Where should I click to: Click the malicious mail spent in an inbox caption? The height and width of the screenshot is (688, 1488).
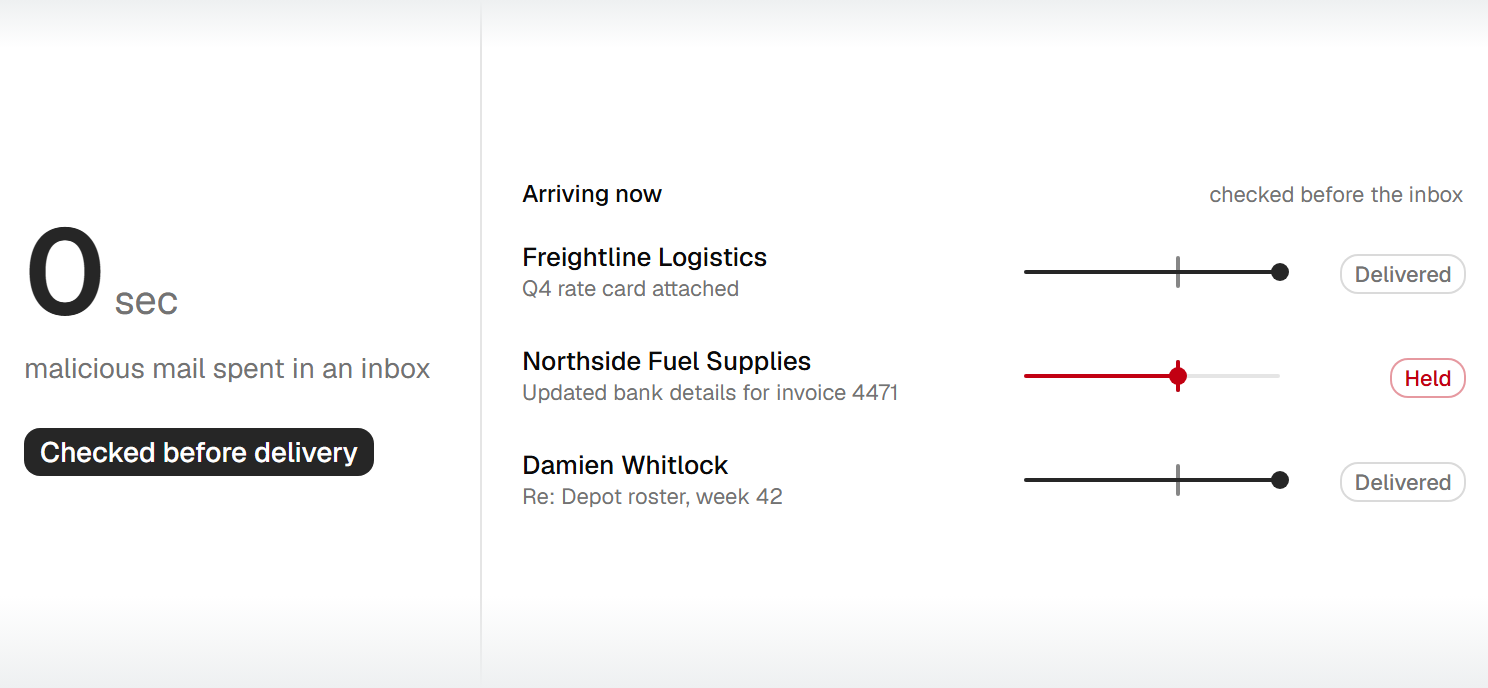click(227, 369)
